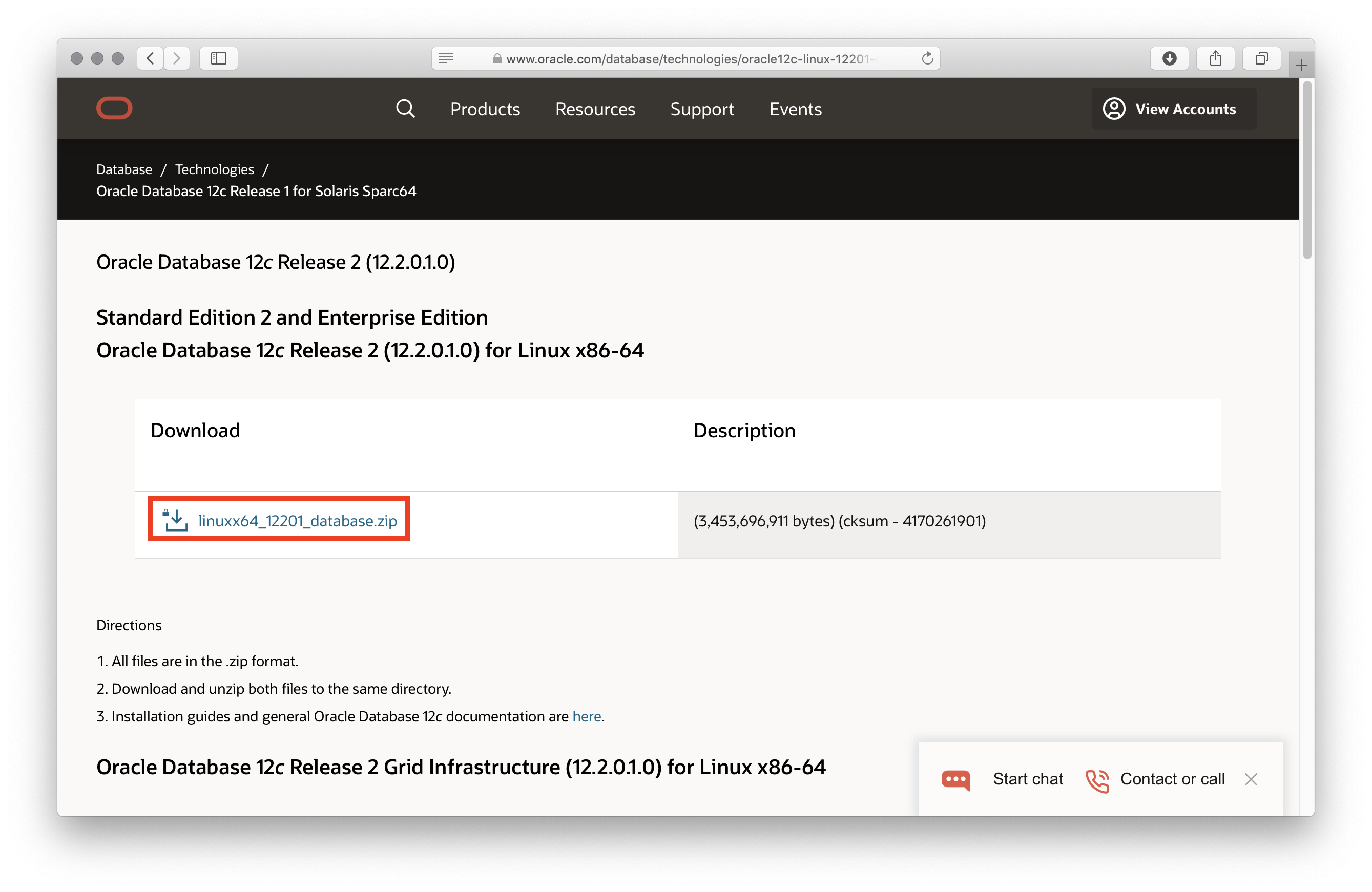Open the Safari share menu
1372x892 pixels.
[x=1215, y=58]
